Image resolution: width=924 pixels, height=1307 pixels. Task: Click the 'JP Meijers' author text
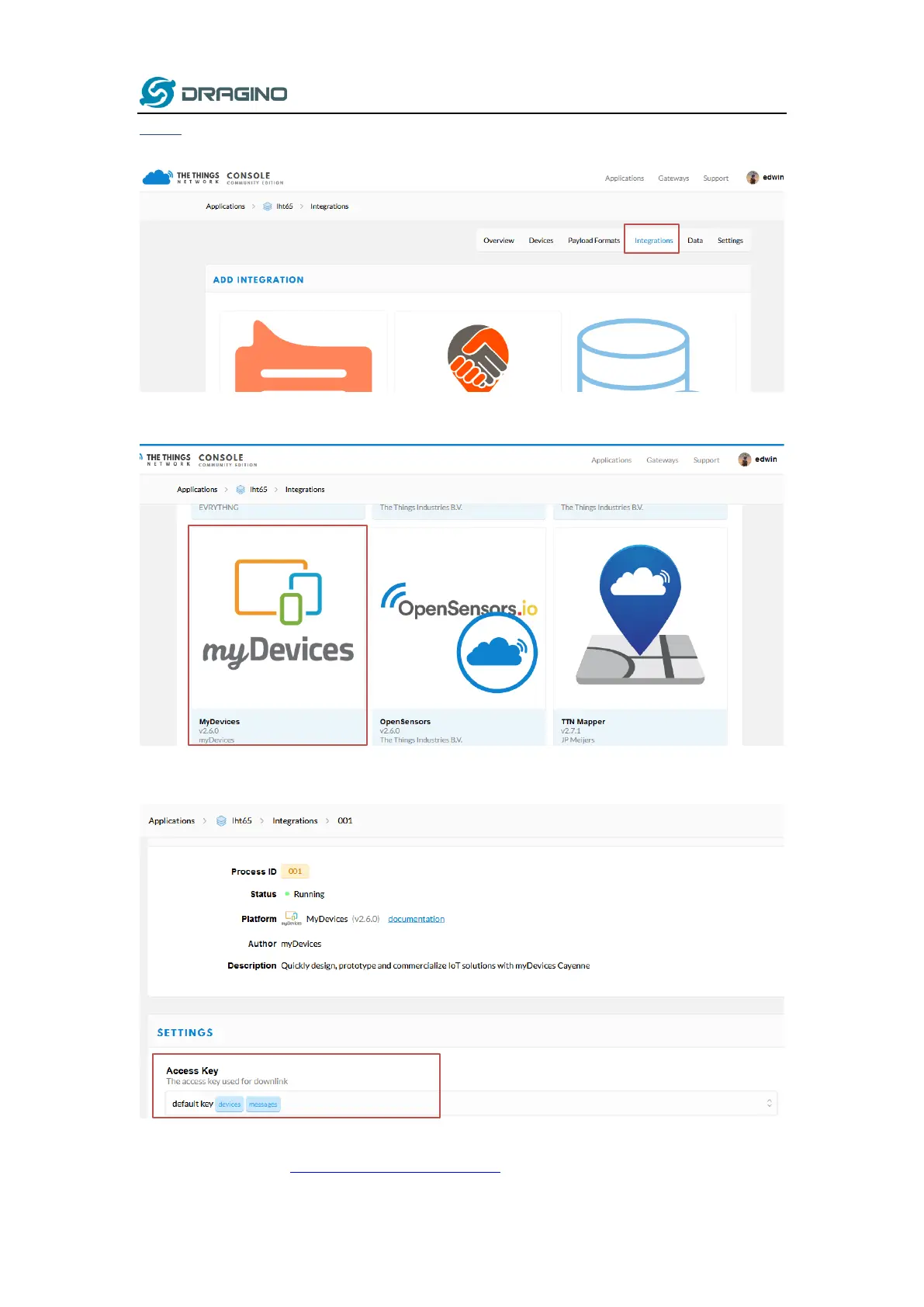tap(578, 740)
